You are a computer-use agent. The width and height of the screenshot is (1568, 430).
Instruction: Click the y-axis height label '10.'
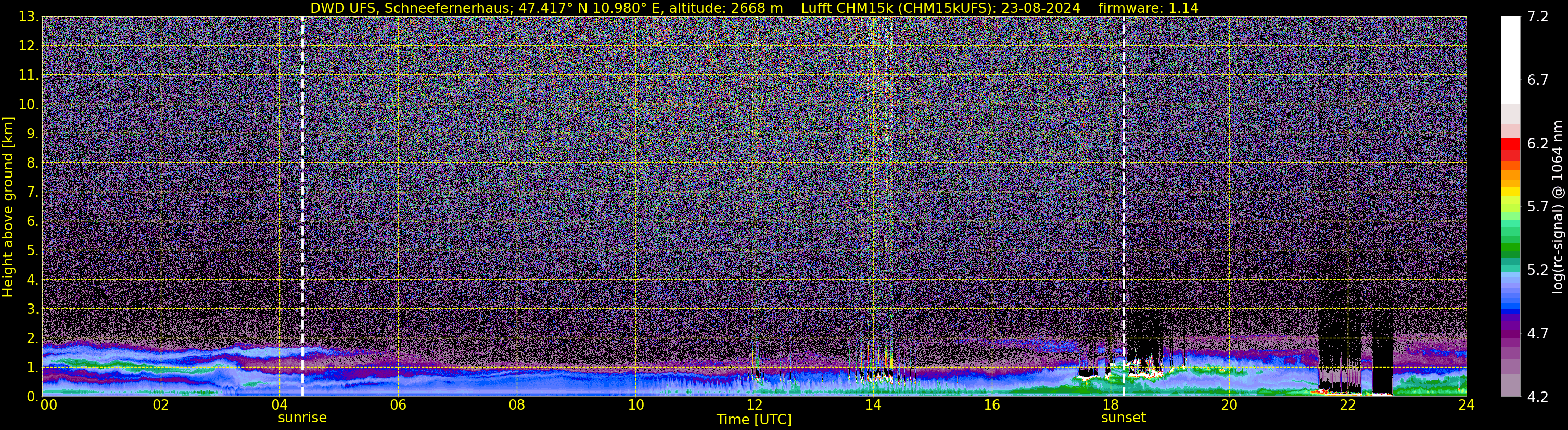[x=29, y=104]
